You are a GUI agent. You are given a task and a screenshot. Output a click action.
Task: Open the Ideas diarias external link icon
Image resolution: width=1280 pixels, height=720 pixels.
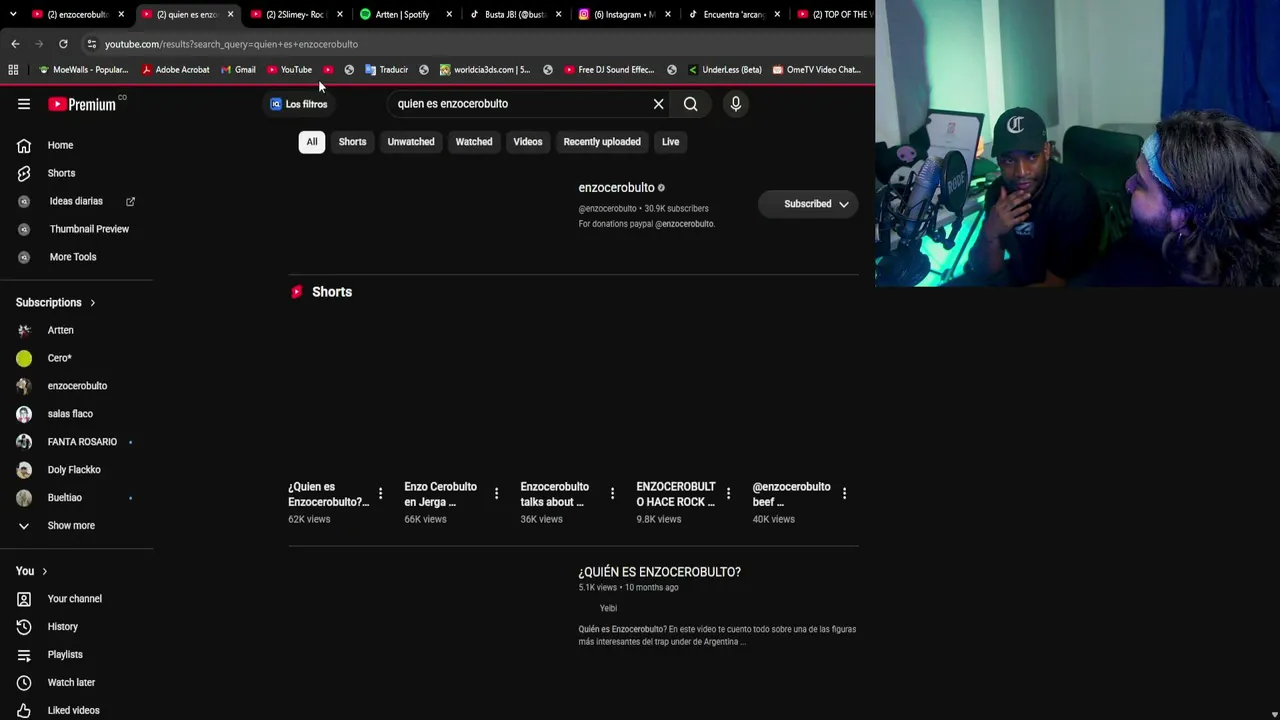130,201
